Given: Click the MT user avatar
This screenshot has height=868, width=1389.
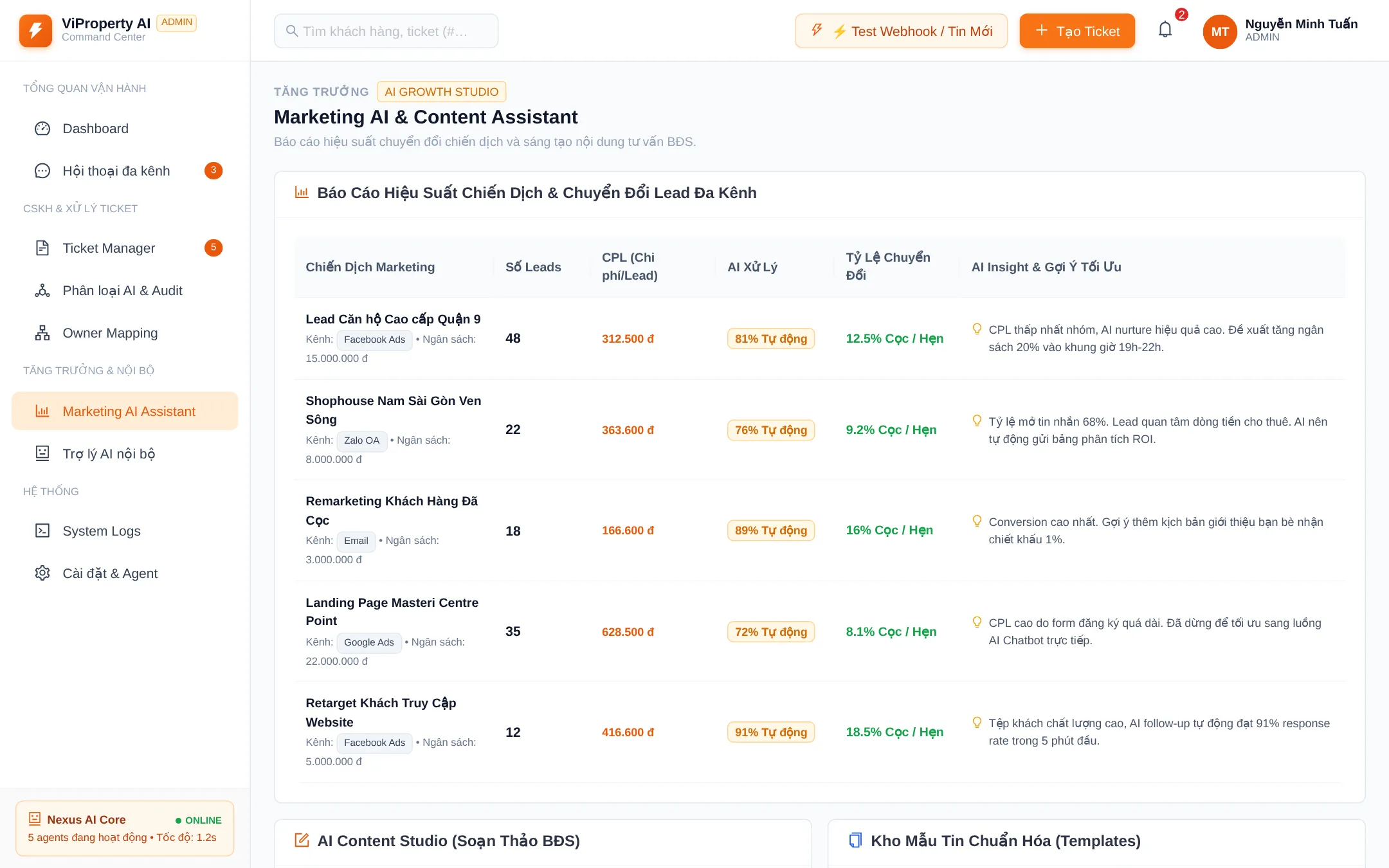Looking at the screenshot, I should [1220, 32].
